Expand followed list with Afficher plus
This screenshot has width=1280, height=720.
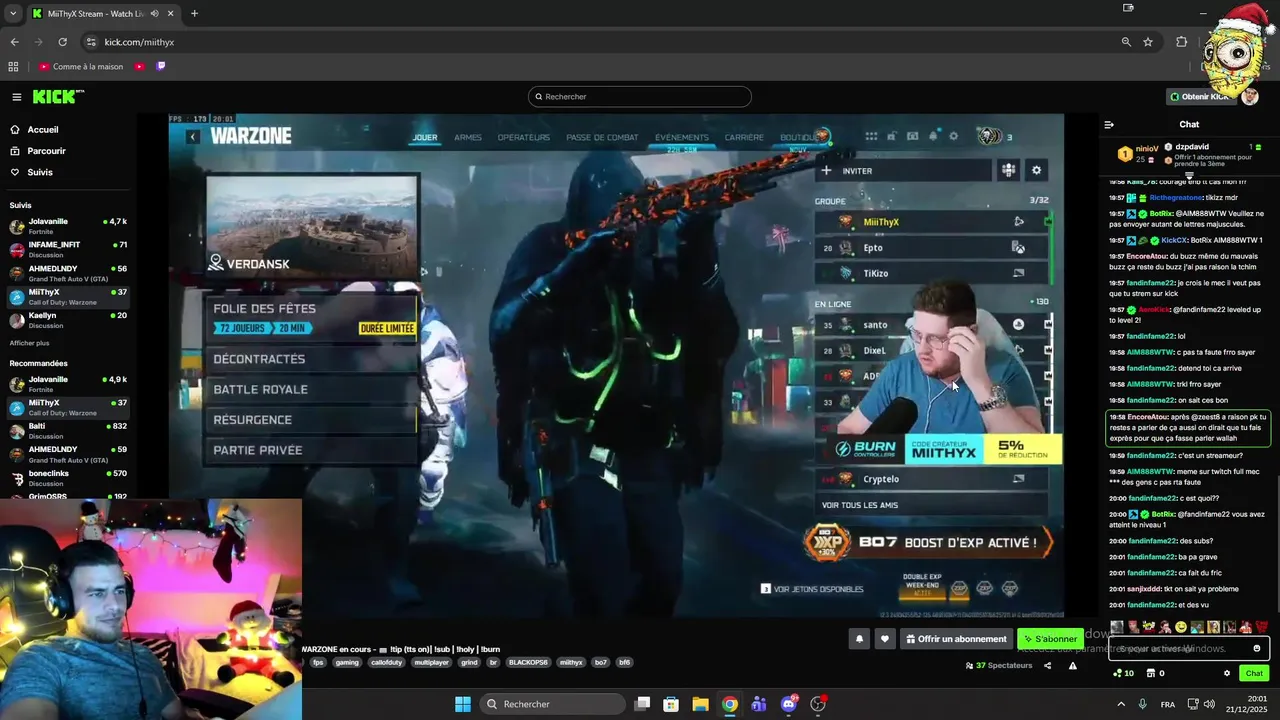[29, 343]
